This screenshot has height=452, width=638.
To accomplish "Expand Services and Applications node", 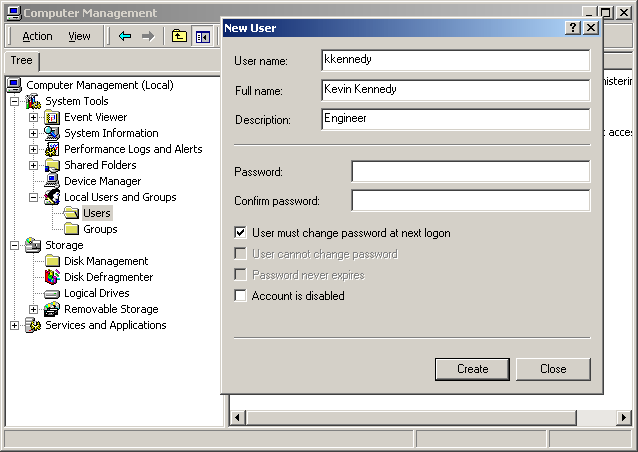I will coord(15,325).
